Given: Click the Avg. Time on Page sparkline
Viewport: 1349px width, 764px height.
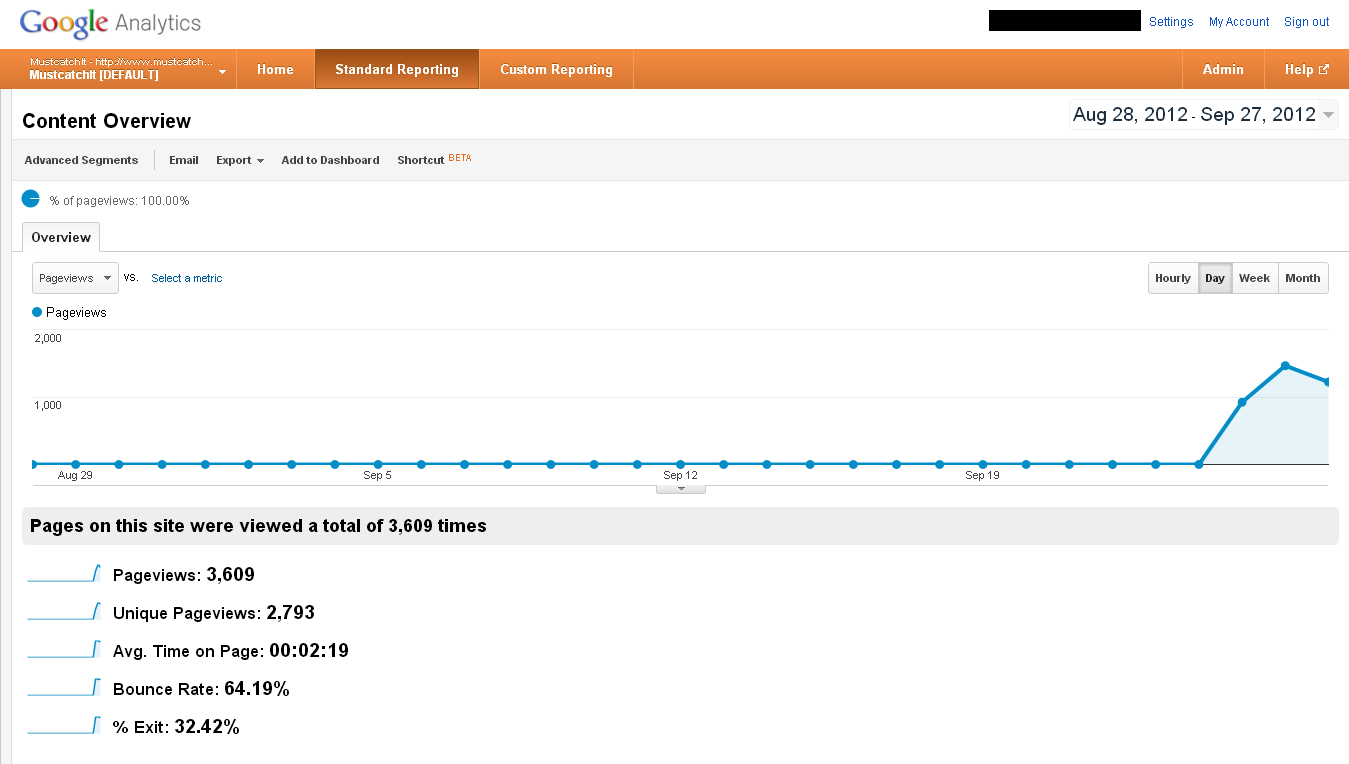Looking at the screenshot, I should click(64, 650).
